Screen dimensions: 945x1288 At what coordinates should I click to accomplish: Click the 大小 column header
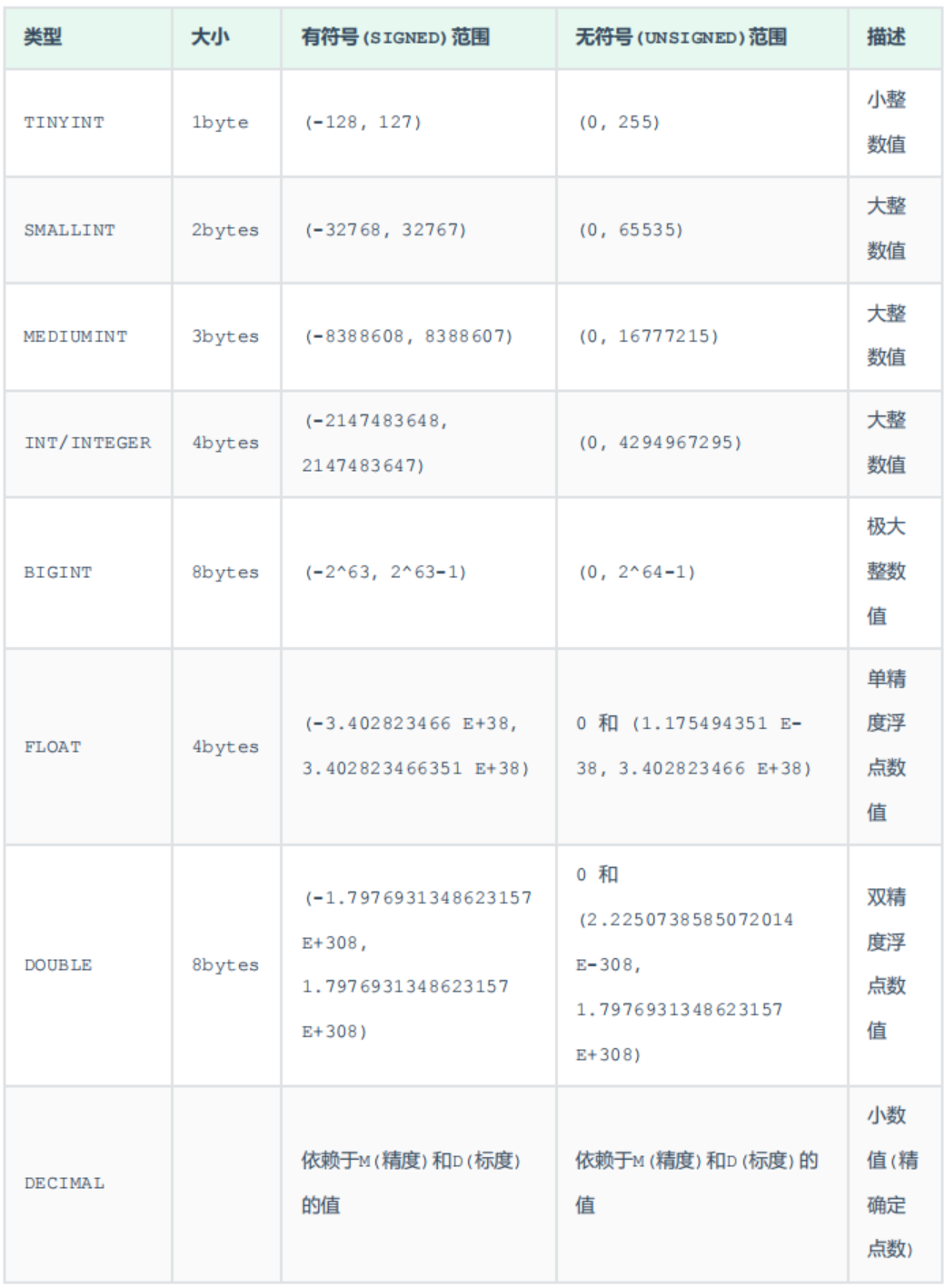(x=210, y=37)
